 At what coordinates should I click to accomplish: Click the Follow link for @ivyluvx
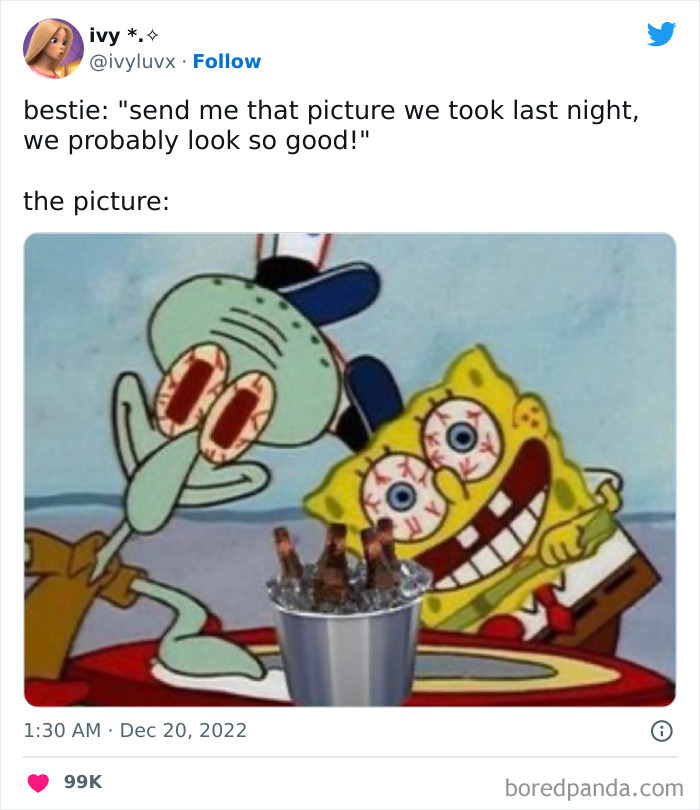(228, 60)
